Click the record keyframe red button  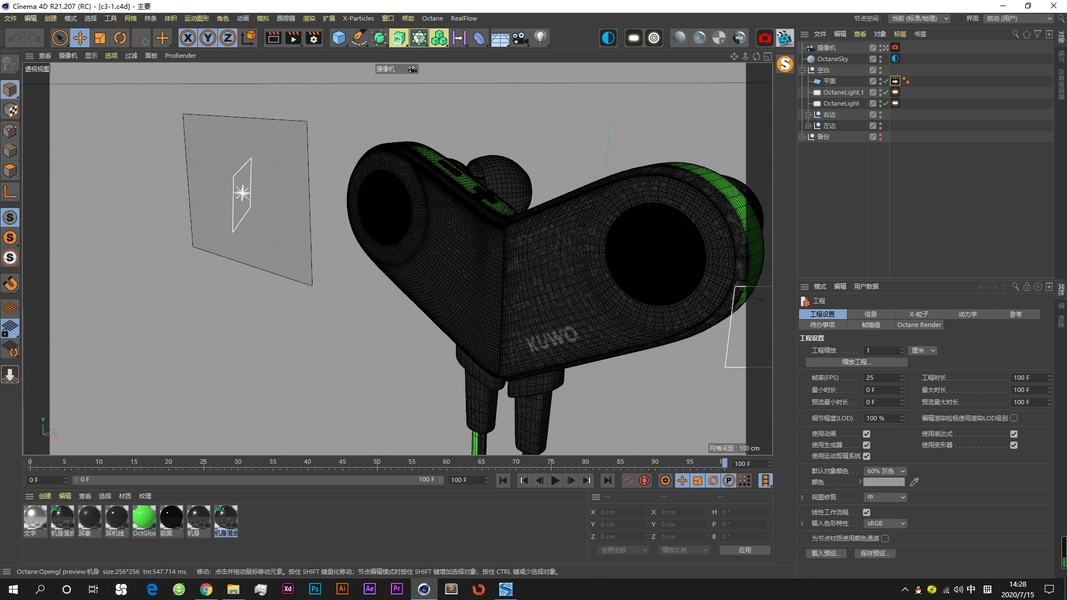(644, 480)
